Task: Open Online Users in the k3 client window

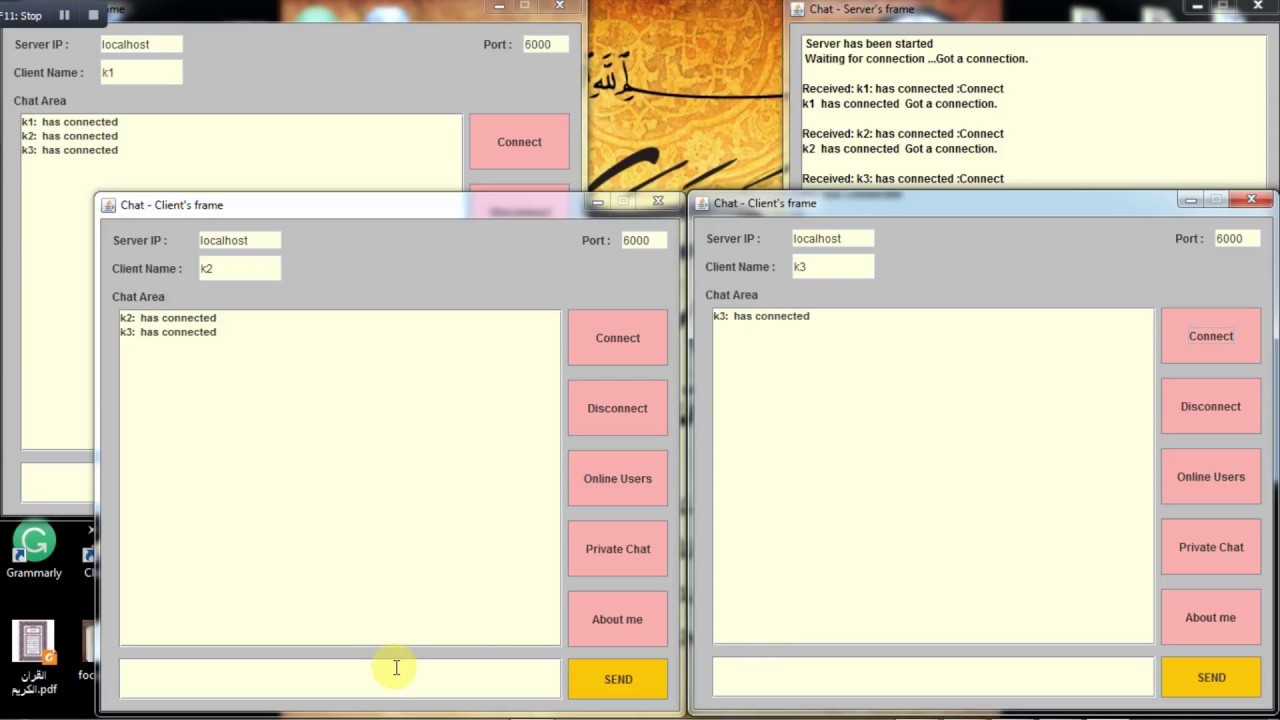Action: 1210,477
